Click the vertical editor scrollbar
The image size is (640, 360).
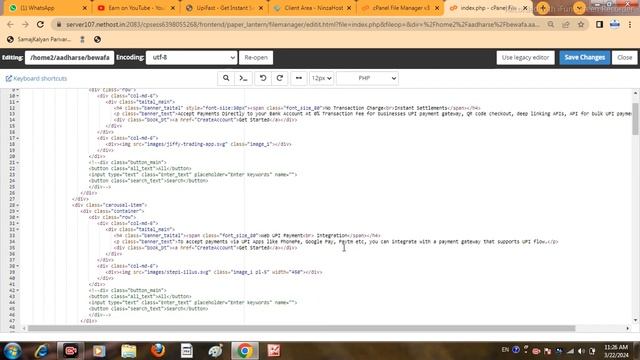(x=635, y=118)
